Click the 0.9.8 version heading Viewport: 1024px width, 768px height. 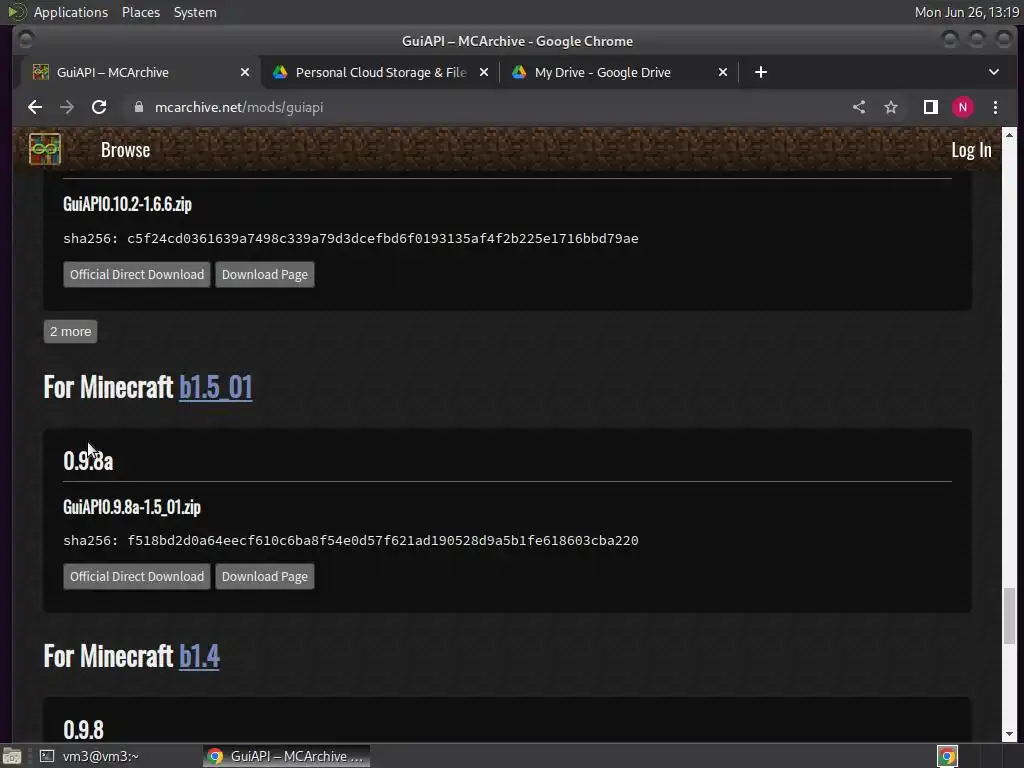click(x=84, y=729)
